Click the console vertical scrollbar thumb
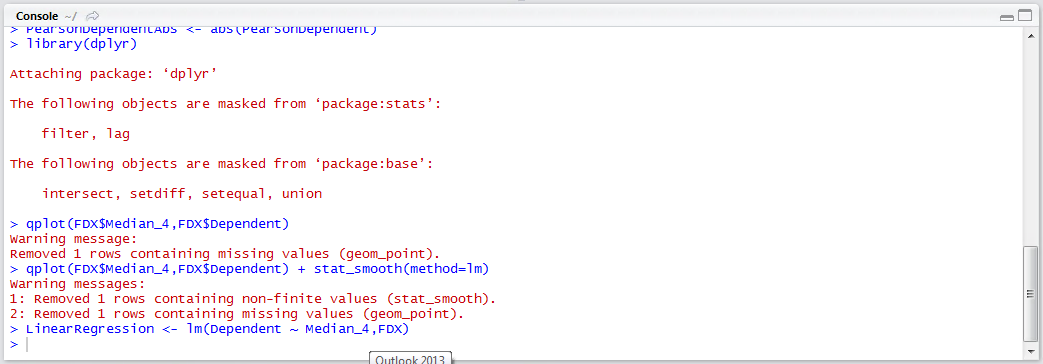This screenshot has width=1043, height=364. coord(1030,293)
